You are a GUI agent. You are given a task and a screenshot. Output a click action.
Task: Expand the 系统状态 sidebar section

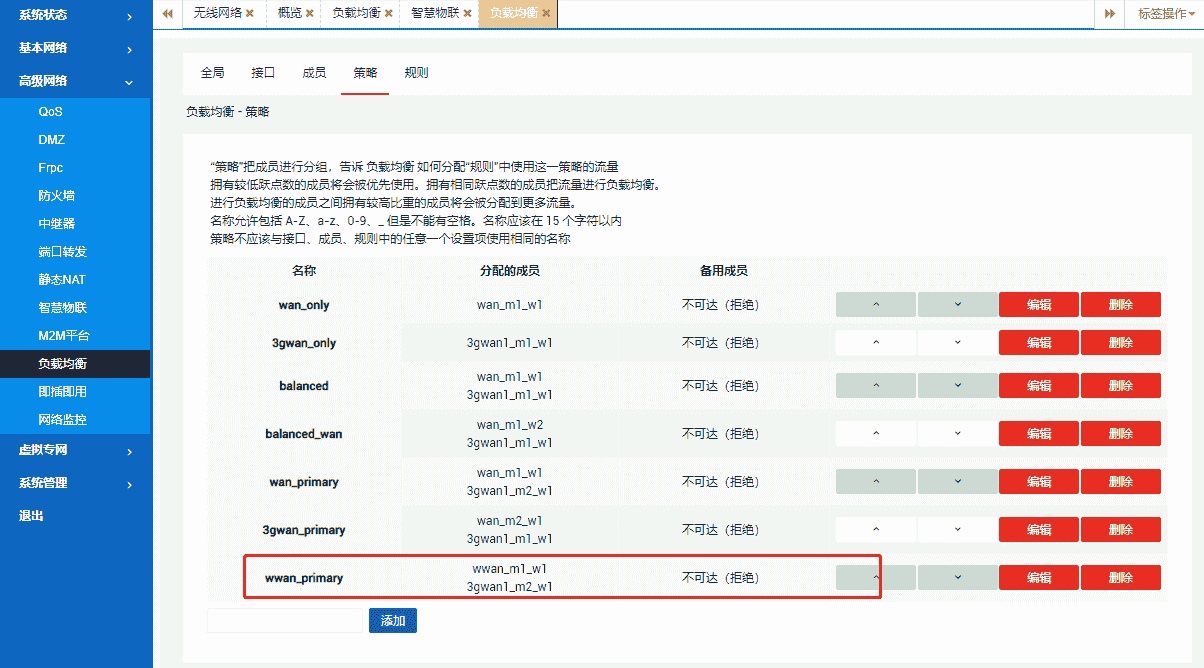[x=75, y=16]
